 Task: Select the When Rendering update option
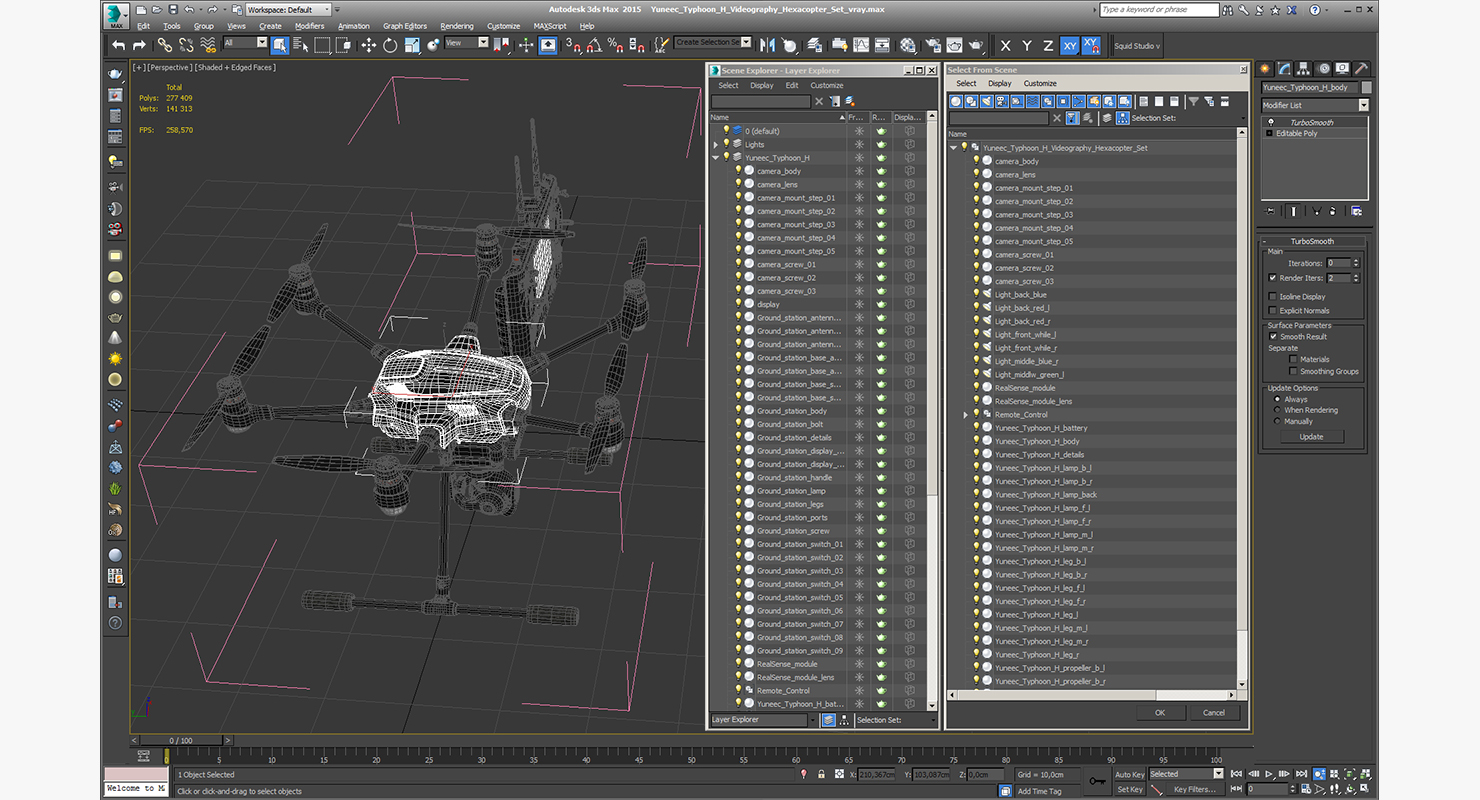click(x=1277, y=410)
